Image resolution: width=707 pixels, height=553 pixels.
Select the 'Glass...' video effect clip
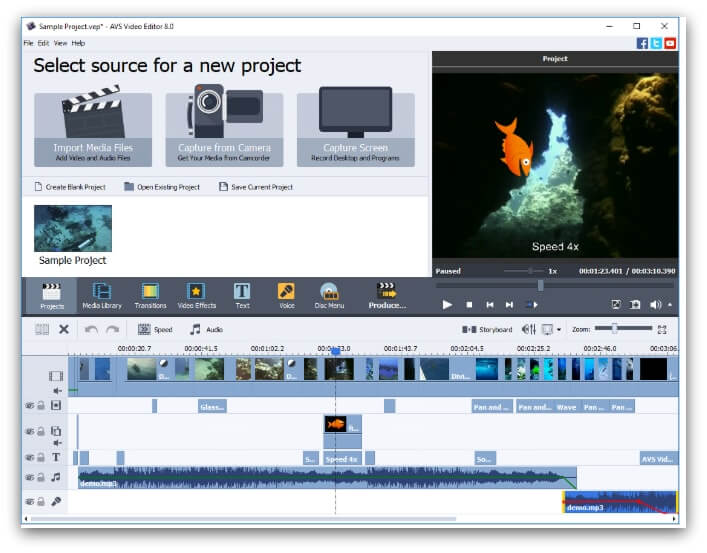(212, 407)
